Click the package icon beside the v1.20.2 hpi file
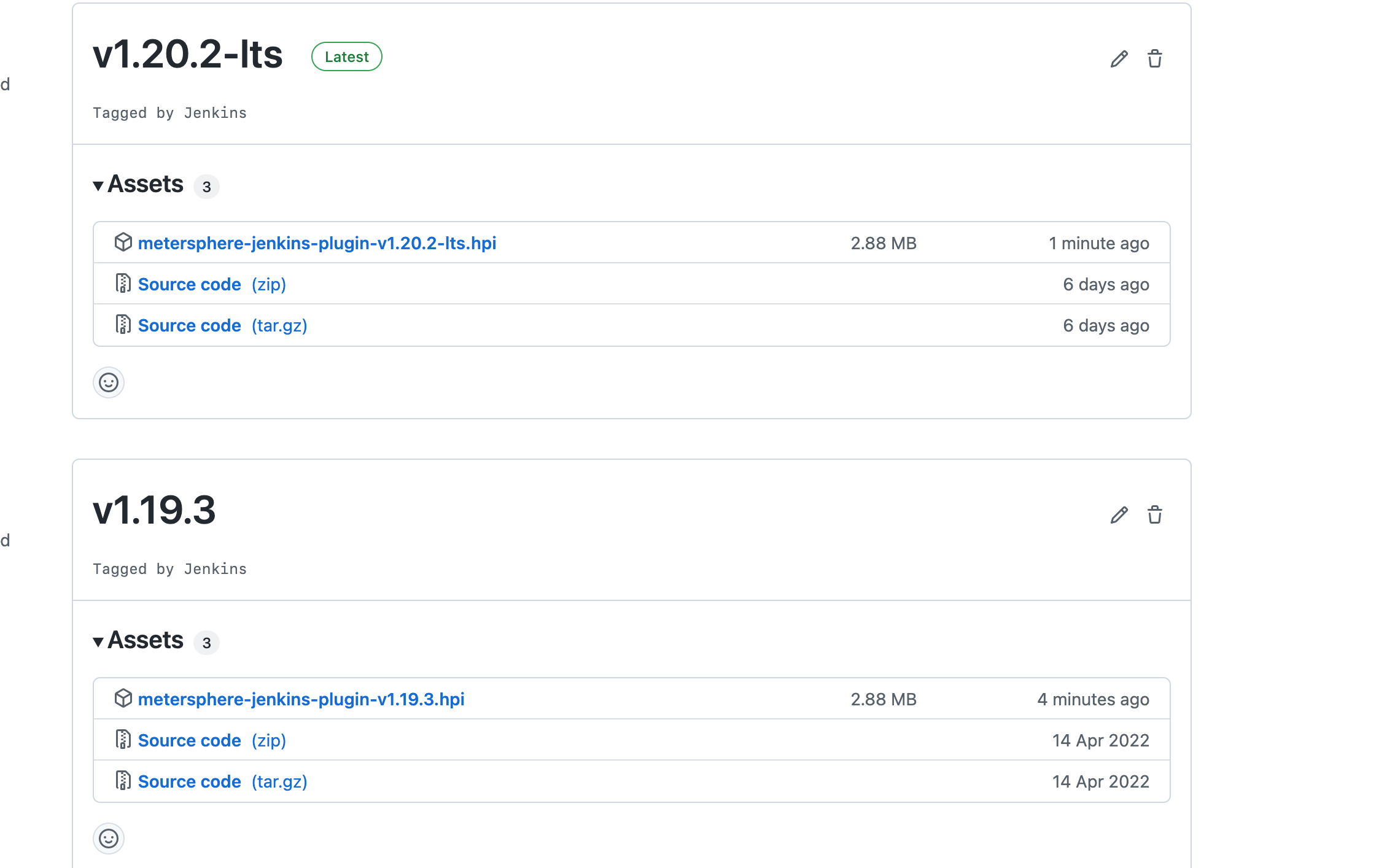Screen dimensions: 1379x868 (123, 242)
